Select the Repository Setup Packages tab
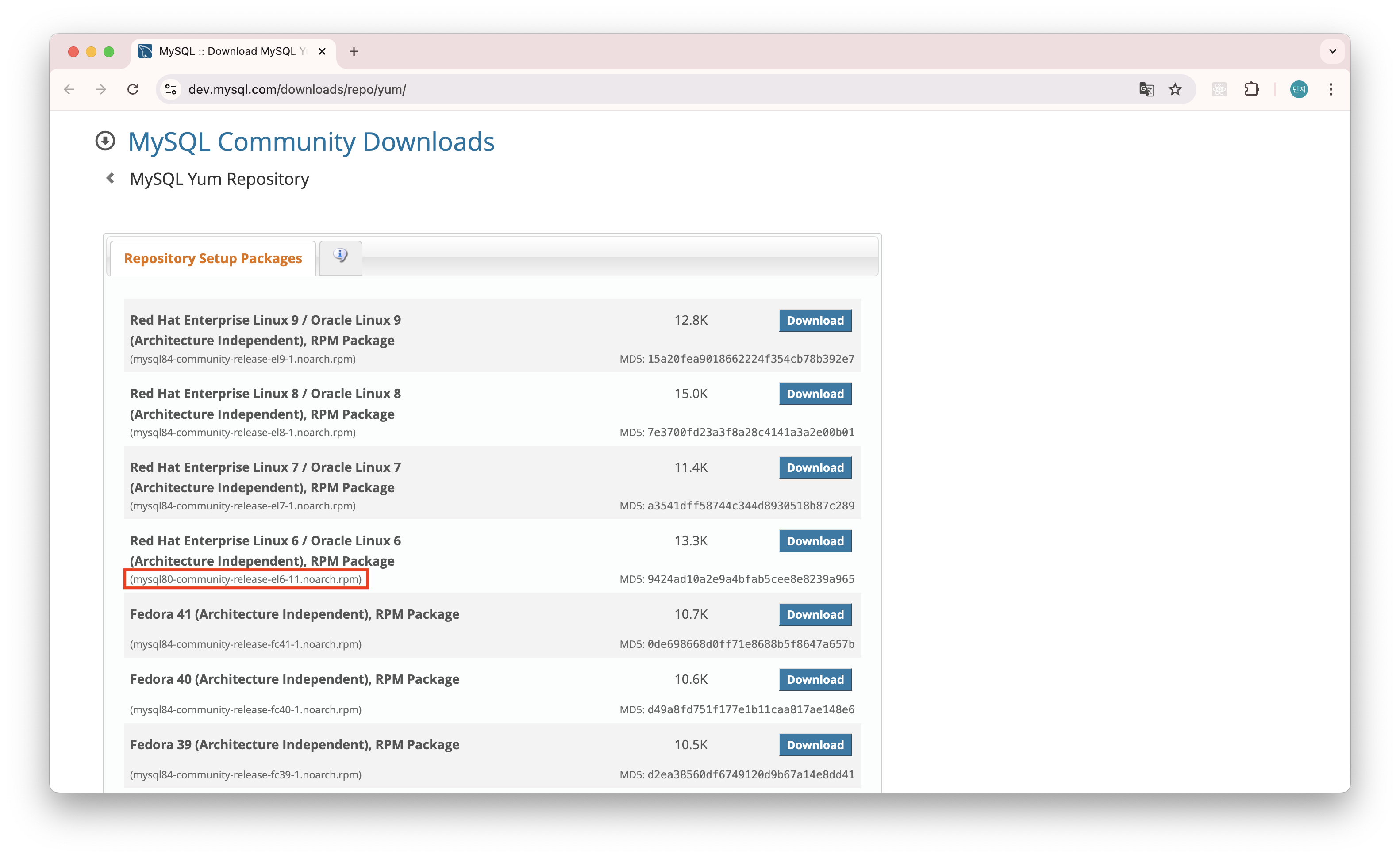The height and width of the screenshot is (858, 1400). tap(213, 258)
